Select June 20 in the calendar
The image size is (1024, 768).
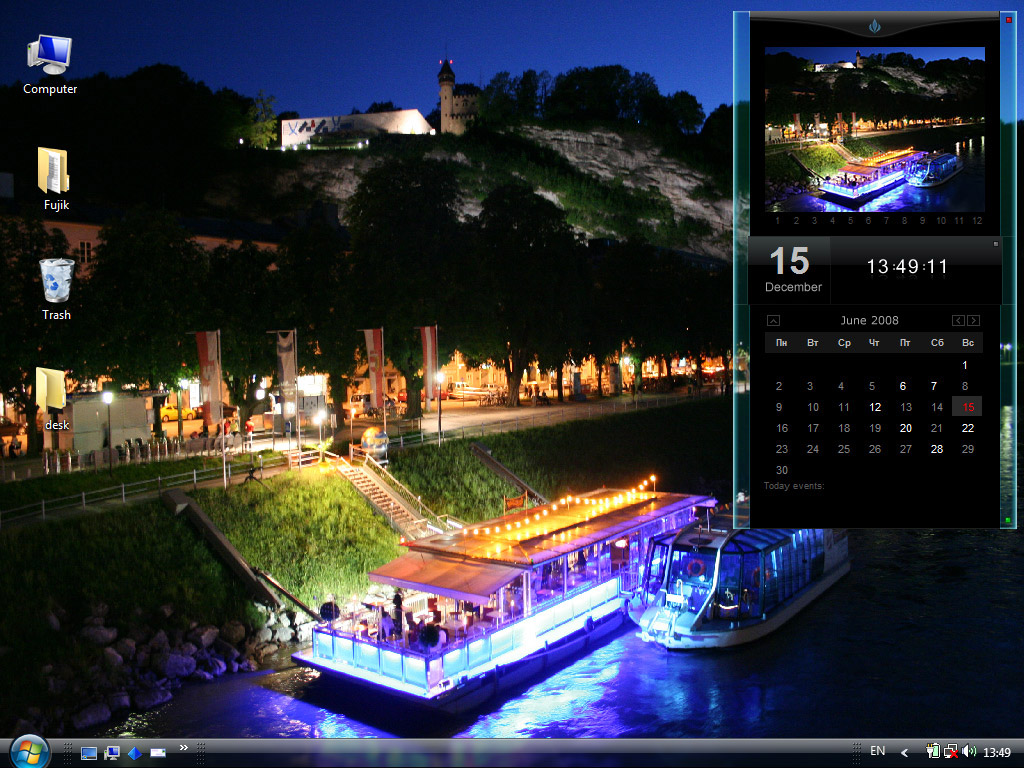click(906, 428)
